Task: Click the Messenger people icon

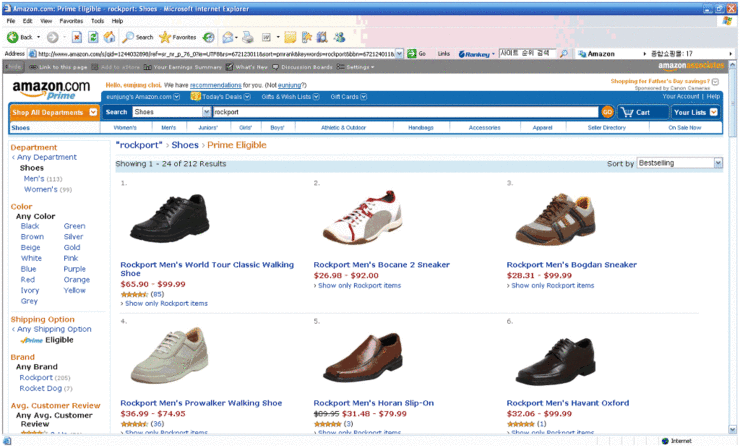Action: 339,37
